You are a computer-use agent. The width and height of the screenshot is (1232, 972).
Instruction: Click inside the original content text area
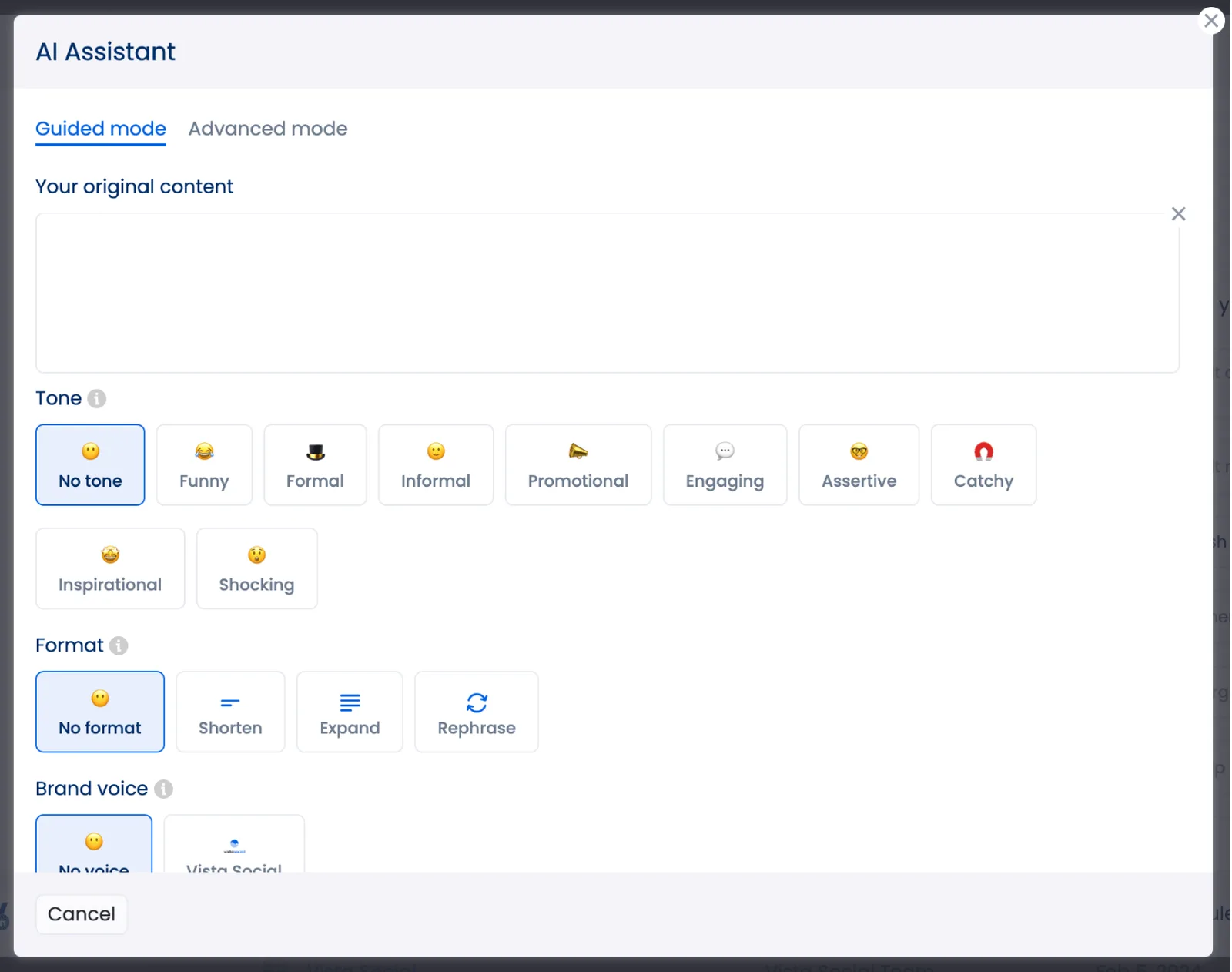[x=608, y=293]
